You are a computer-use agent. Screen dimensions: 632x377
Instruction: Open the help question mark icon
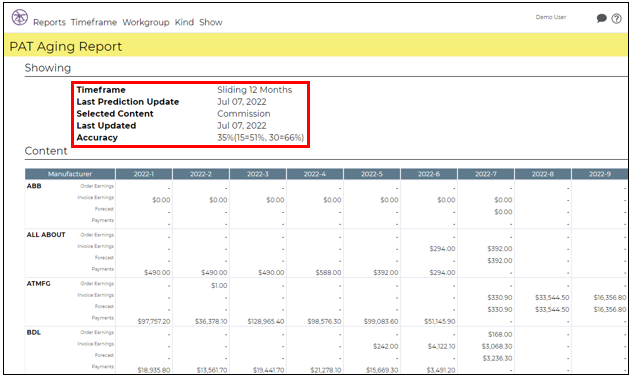point(616,18)
